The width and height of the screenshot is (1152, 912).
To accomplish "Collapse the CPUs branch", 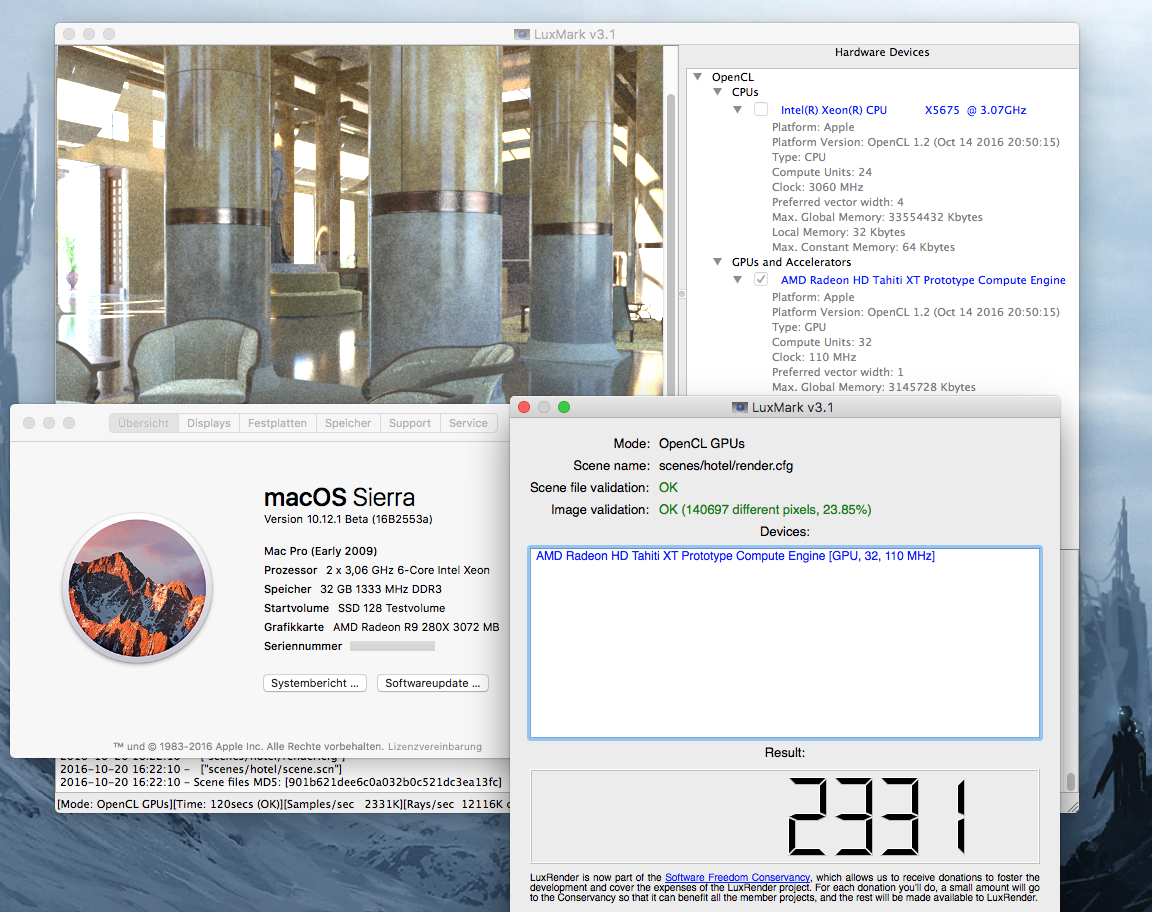I will [717, 92].
